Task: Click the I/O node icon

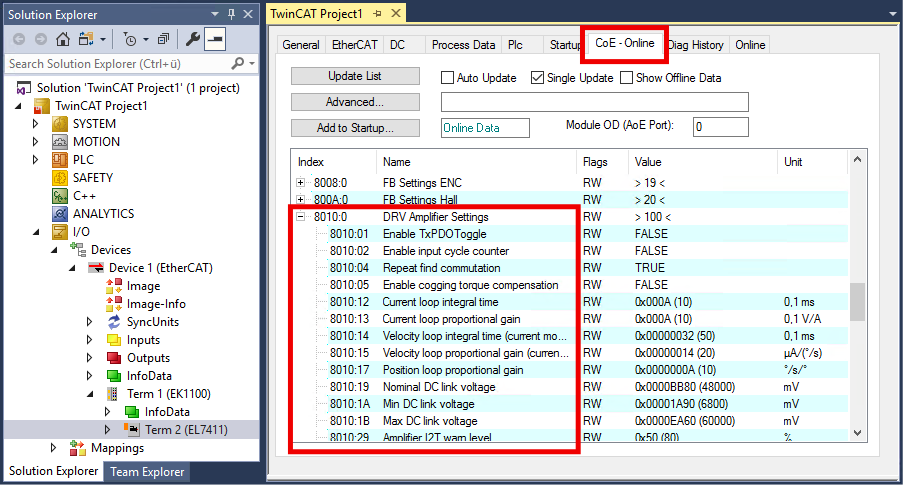Action: tap(60, 232)
